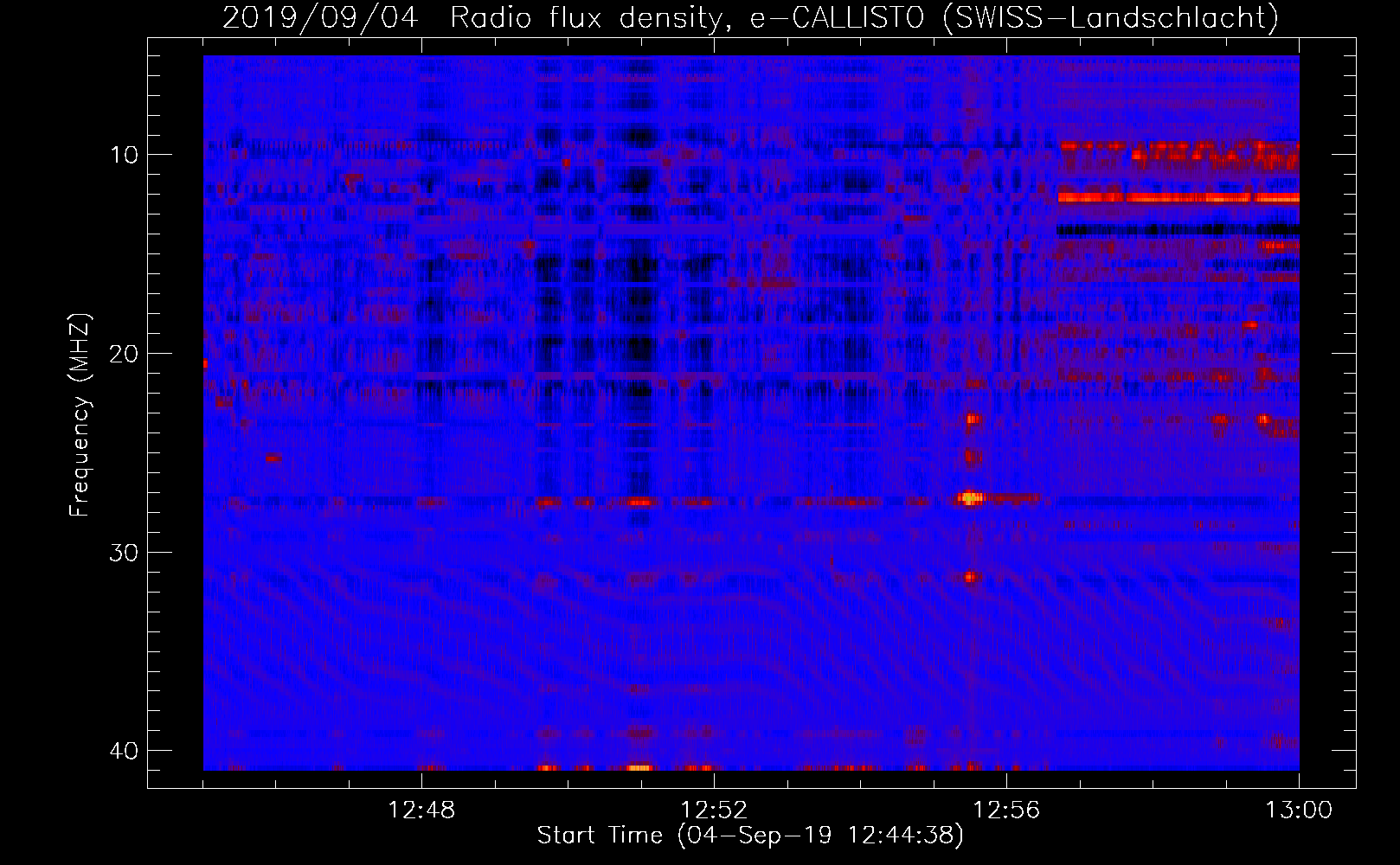Click the bright red-yellow band near 12 MHz after 12:57
This screenshot has height=865, width=1400.
(x=1178, y=198)
